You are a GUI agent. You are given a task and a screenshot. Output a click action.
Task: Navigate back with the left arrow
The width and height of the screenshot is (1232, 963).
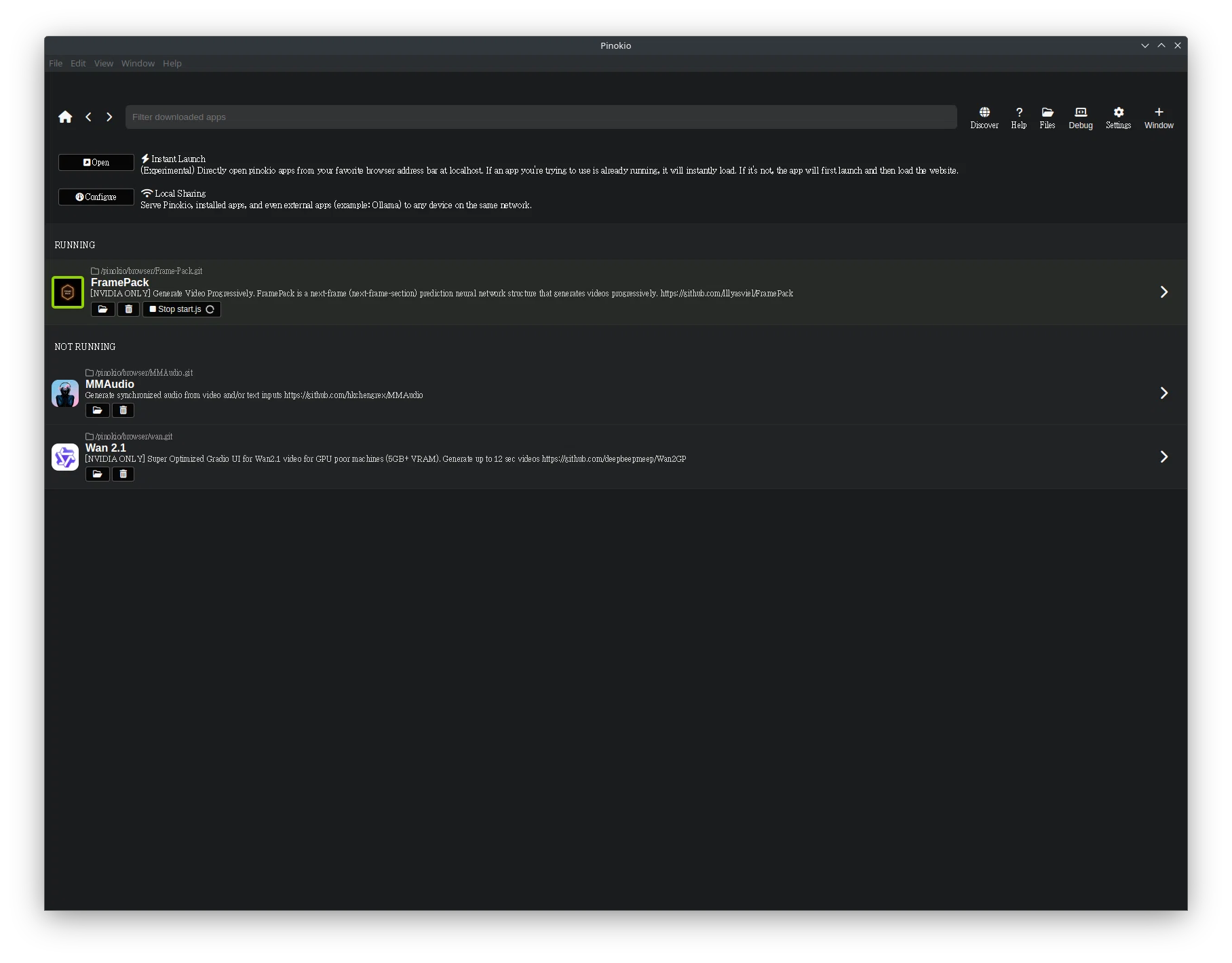(x=88, y=117)
